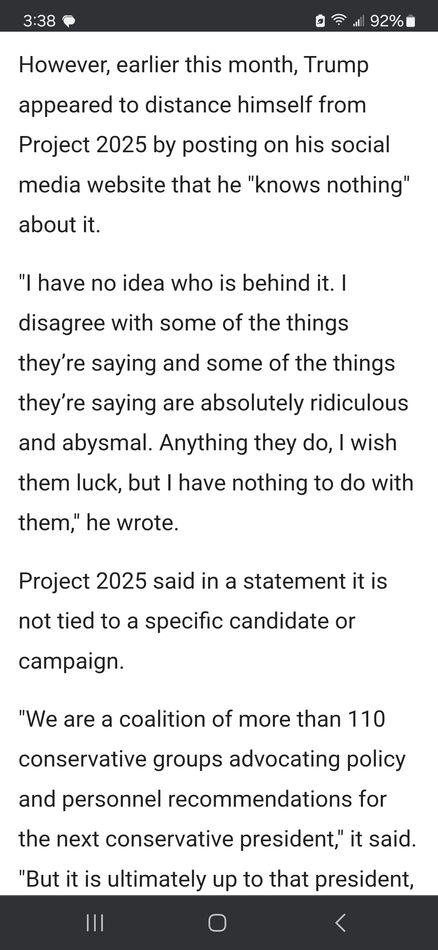Open the recent apps view
438x950 pixels.
pyautogui.click(x=95, y=922)
